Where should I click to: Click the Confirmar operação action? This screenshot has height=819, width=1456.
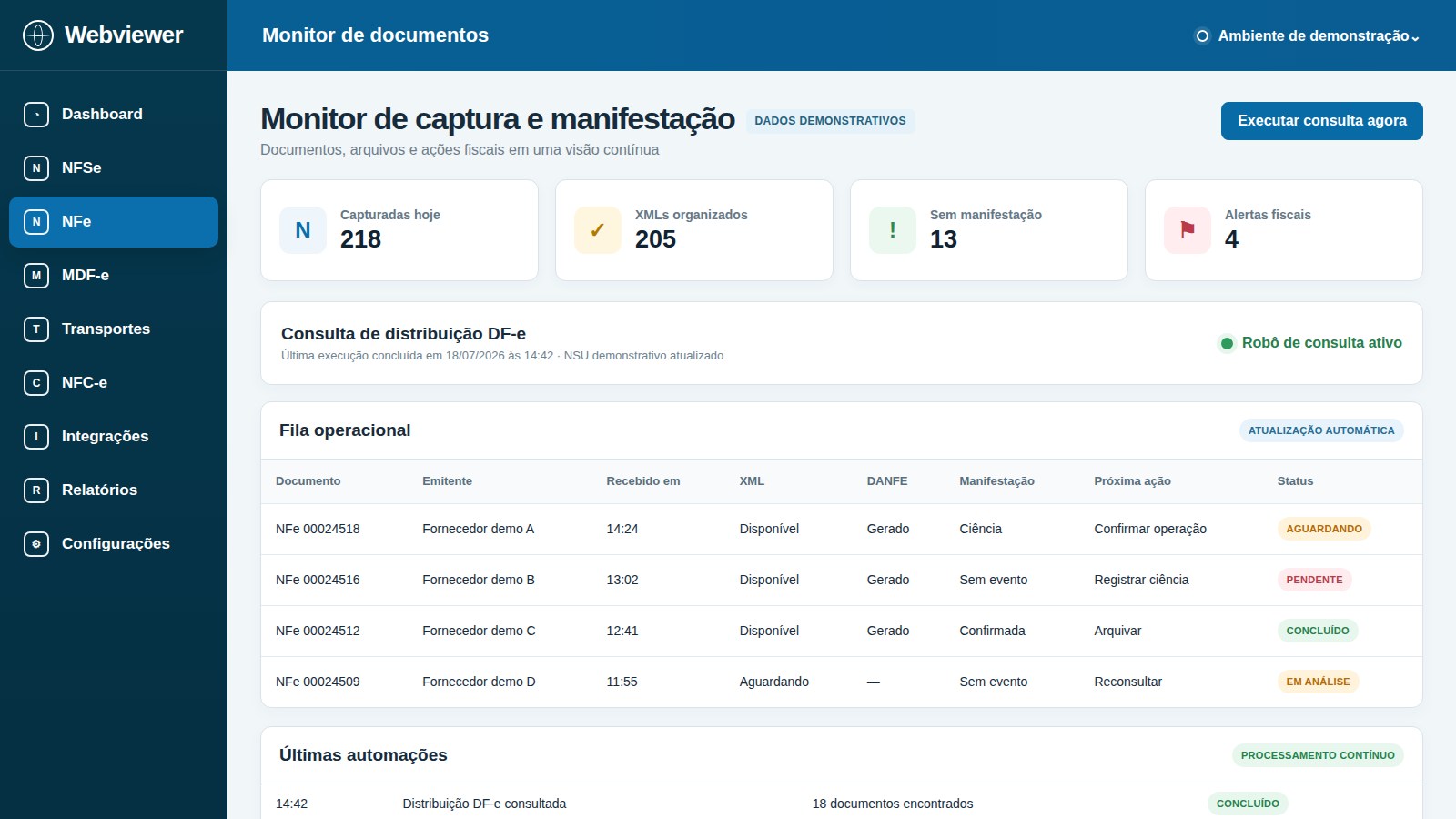tap(1150, 529)
